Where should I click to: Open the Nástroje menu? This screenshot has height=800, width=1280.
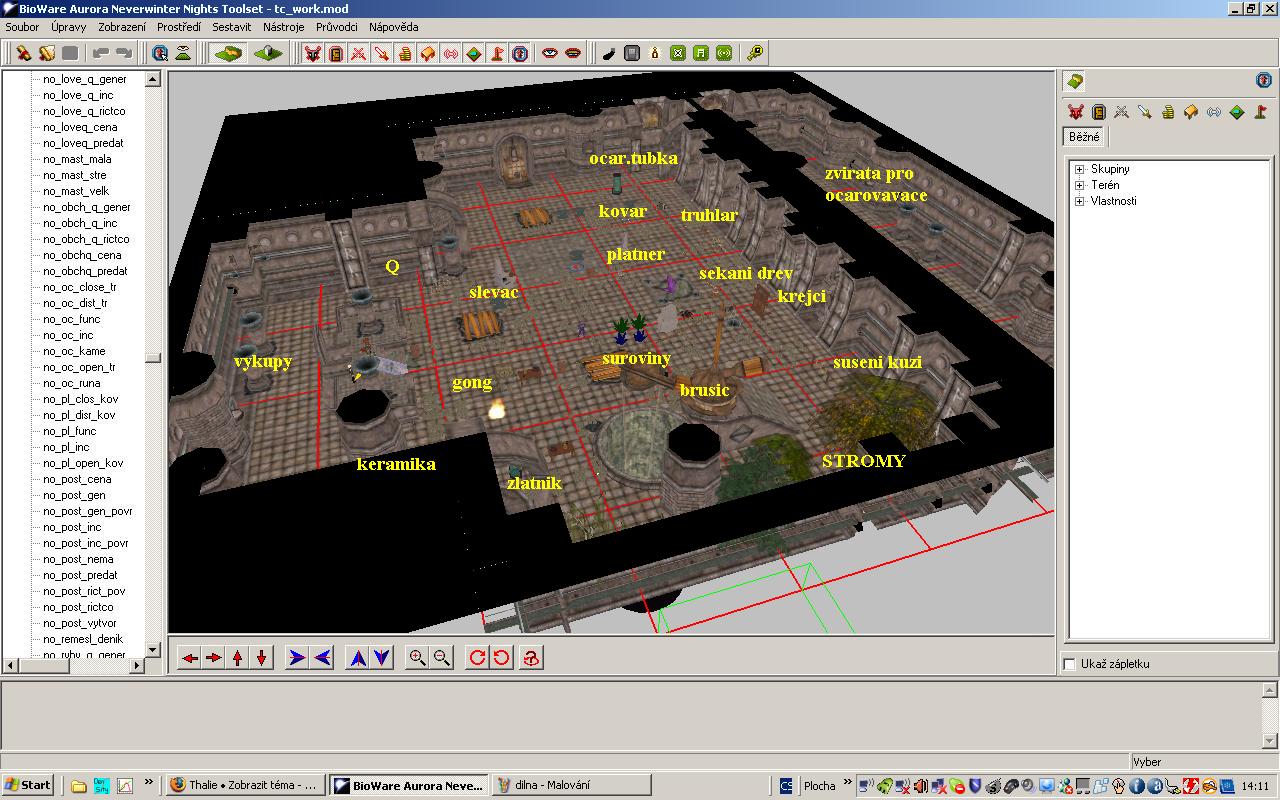283,27
